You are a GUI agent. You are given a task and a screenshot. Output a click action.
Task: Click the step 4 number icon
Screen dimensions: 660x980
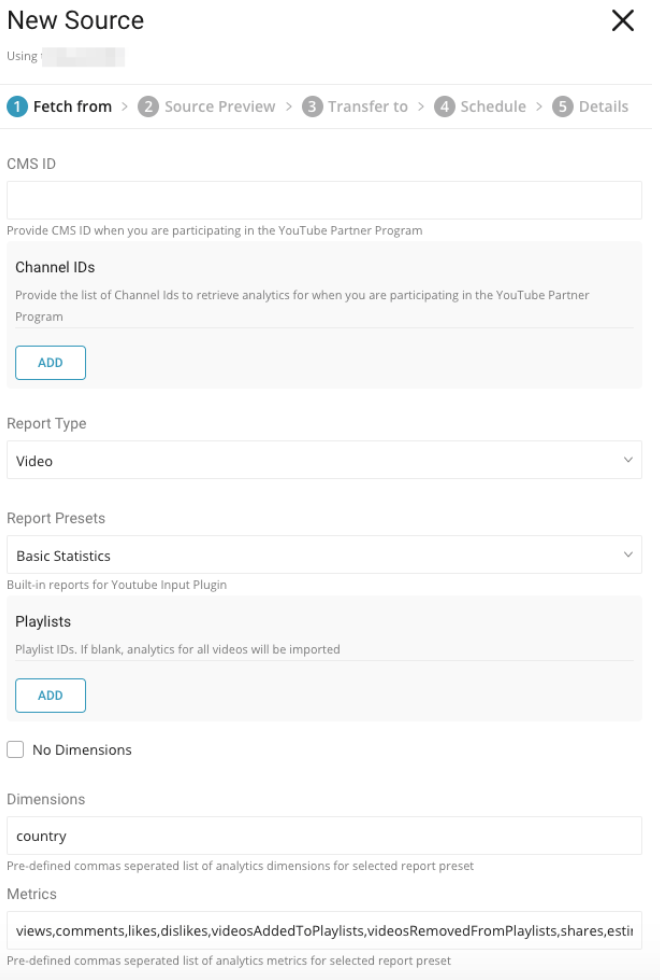pyautogui.click(x=444, y=107)
